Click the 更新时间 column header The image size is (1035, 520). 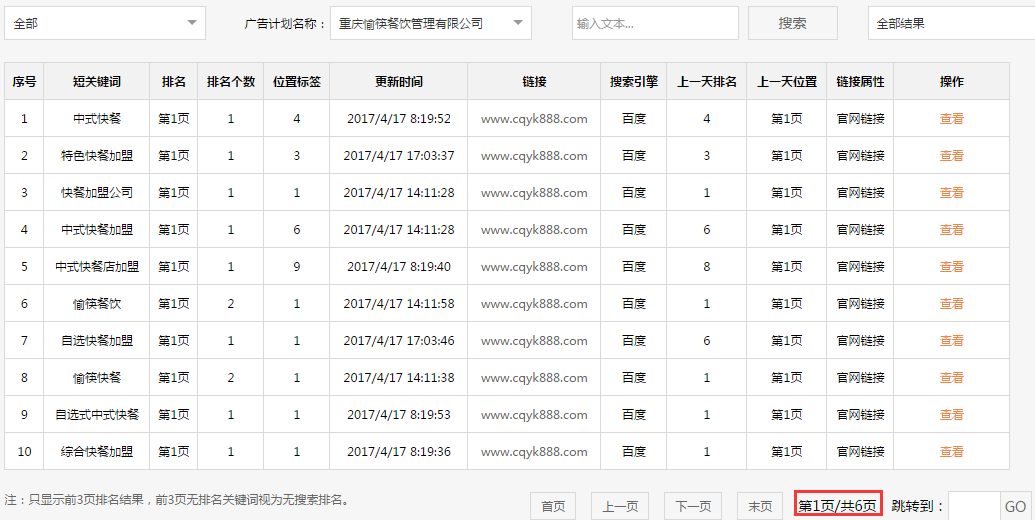click(x=398, y=82)
